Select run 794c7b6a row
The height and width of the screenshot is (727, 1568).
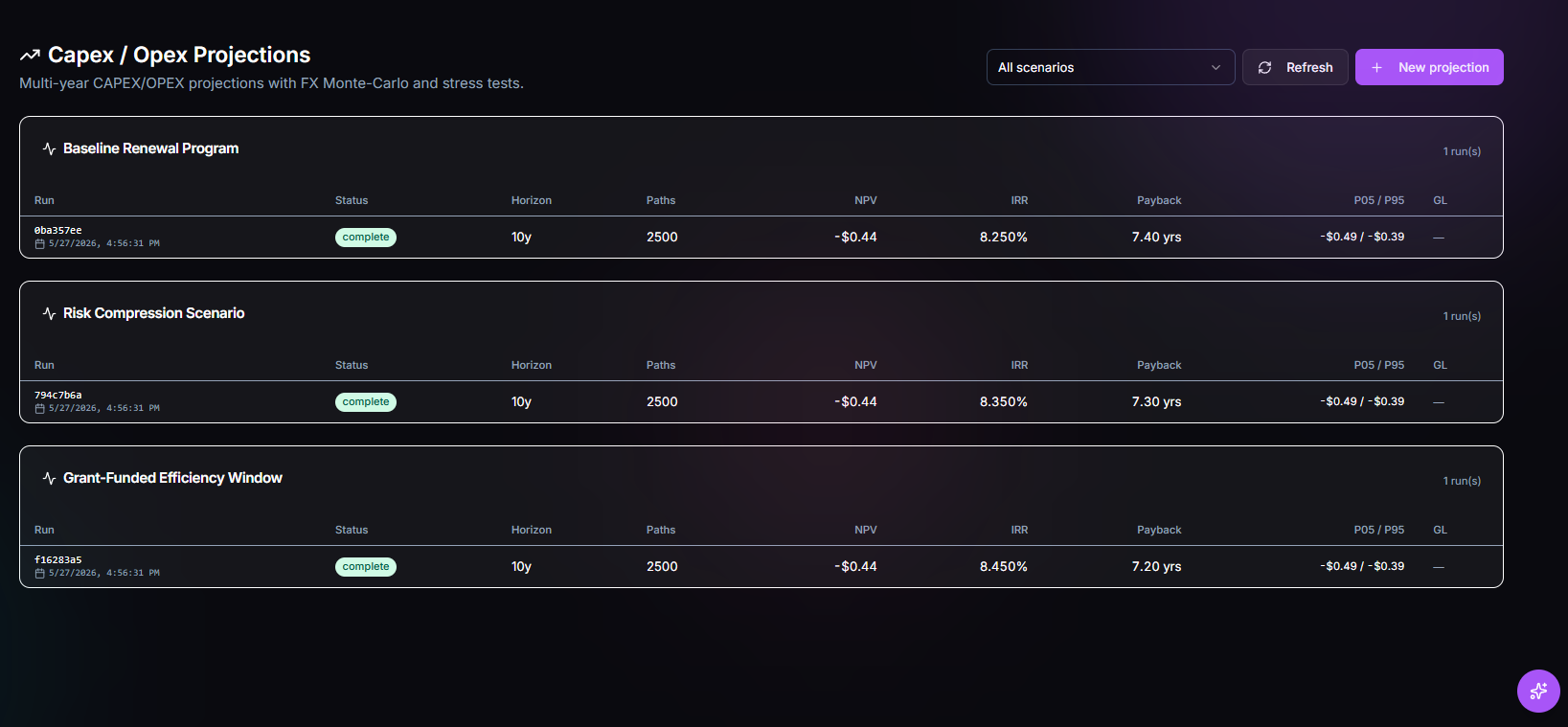(761, 401)
